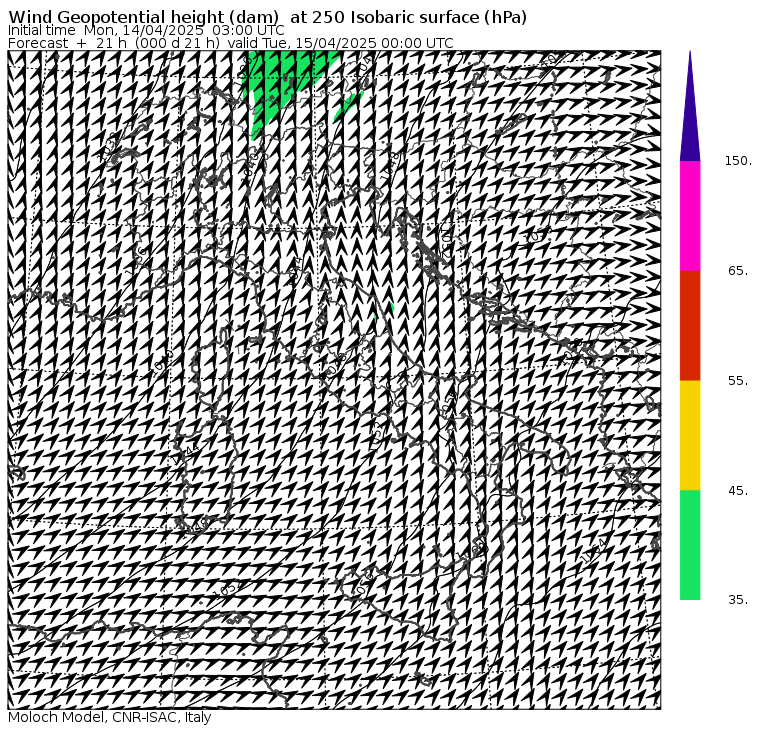This screenshot has height=731, width=760.
Task: Click the 'Moloch Model, CNR-ISAC, Italy' credit
Action: click(110, 717)
